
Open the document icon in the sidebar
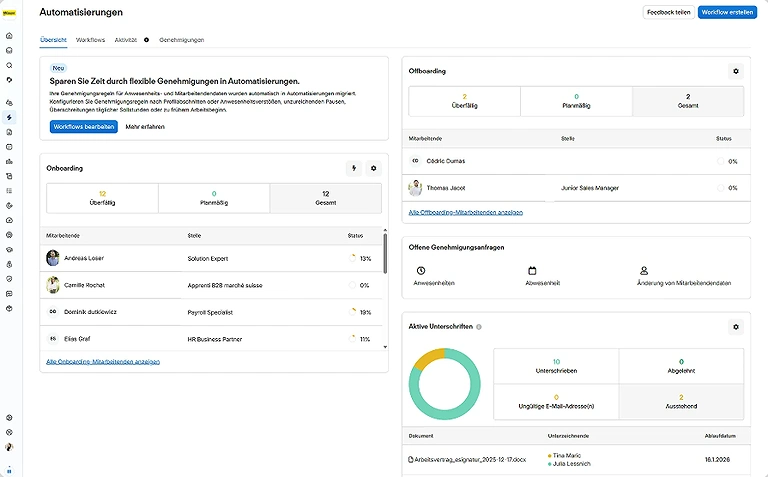(x=9, y=132)
